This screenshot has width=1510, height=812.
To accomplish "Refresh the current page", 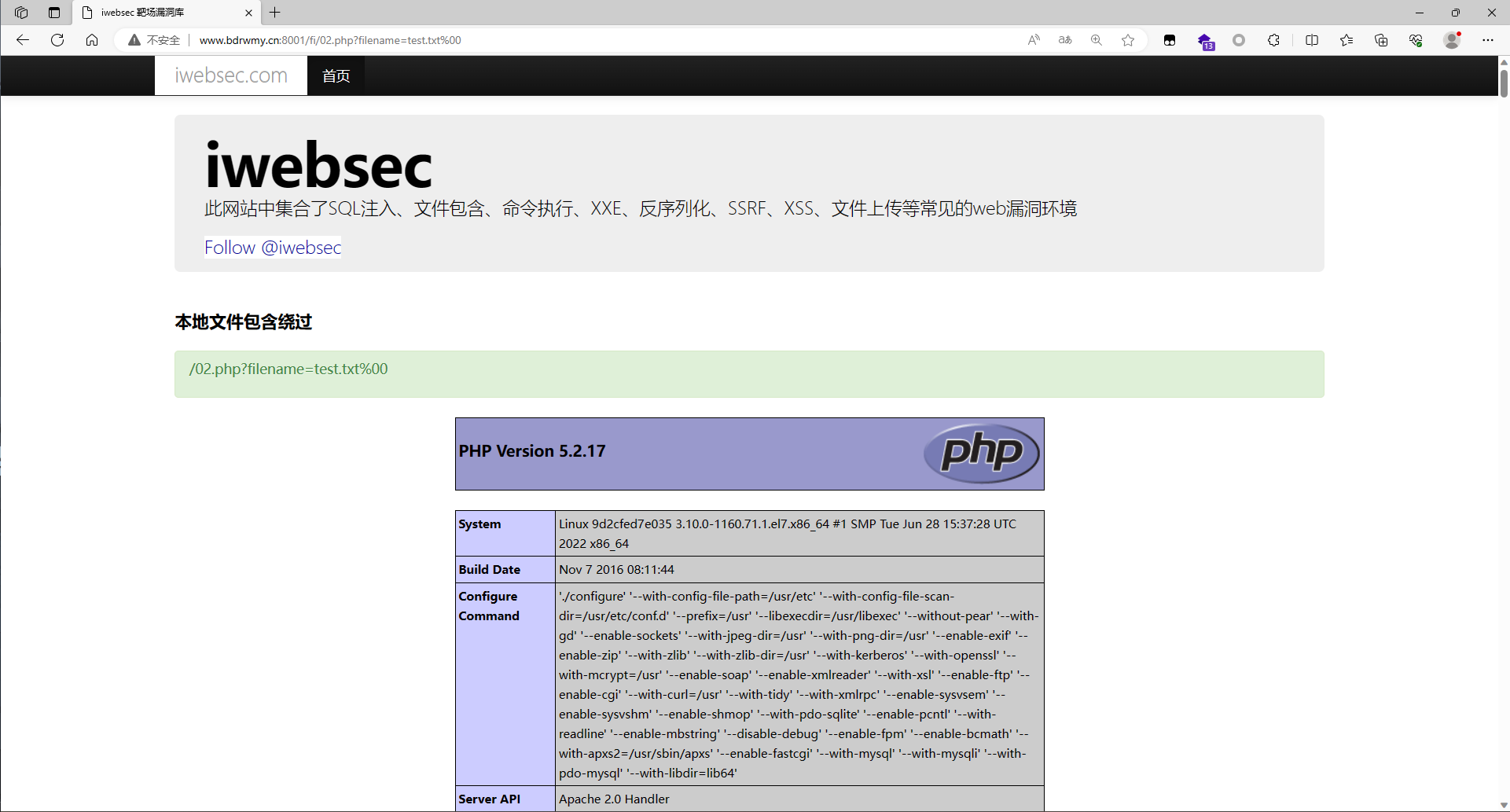I will tap(57, 40).
